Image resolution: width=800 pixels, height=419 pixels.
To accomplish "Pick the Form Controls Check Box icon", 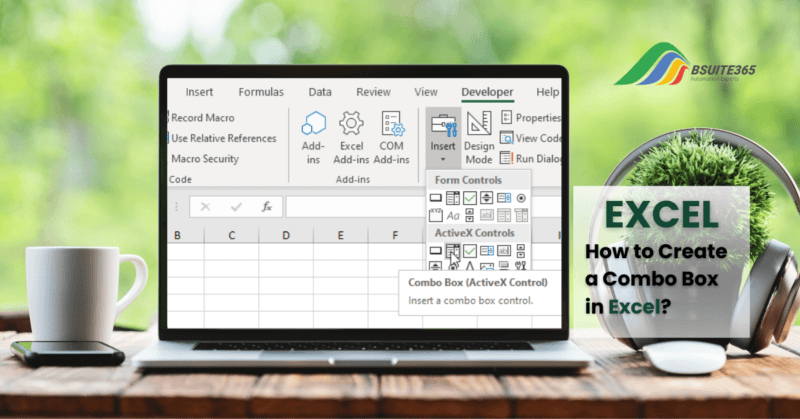I will 470,198.
